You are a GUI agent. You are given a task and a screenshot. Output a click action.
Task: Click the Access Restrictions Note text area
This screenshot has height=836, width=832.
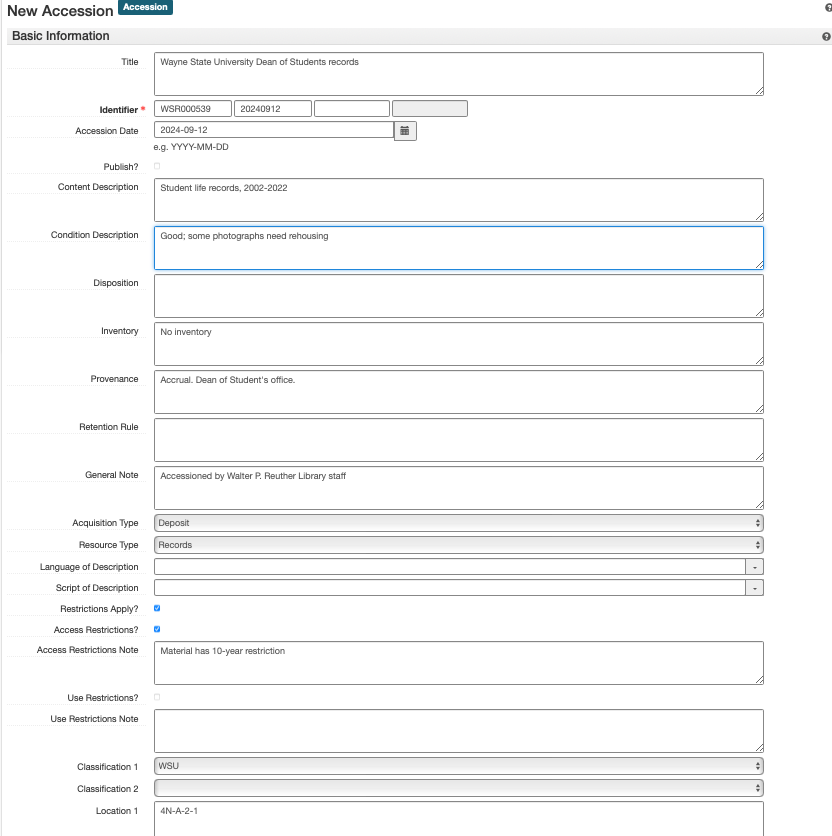click(x=458, y=663)
